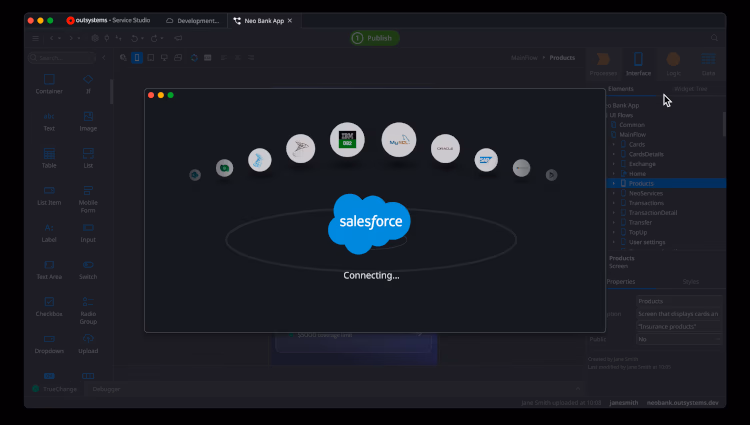Open the Widget Tree tab
This screenshot has height=425, width=750.
coord(690,89)
